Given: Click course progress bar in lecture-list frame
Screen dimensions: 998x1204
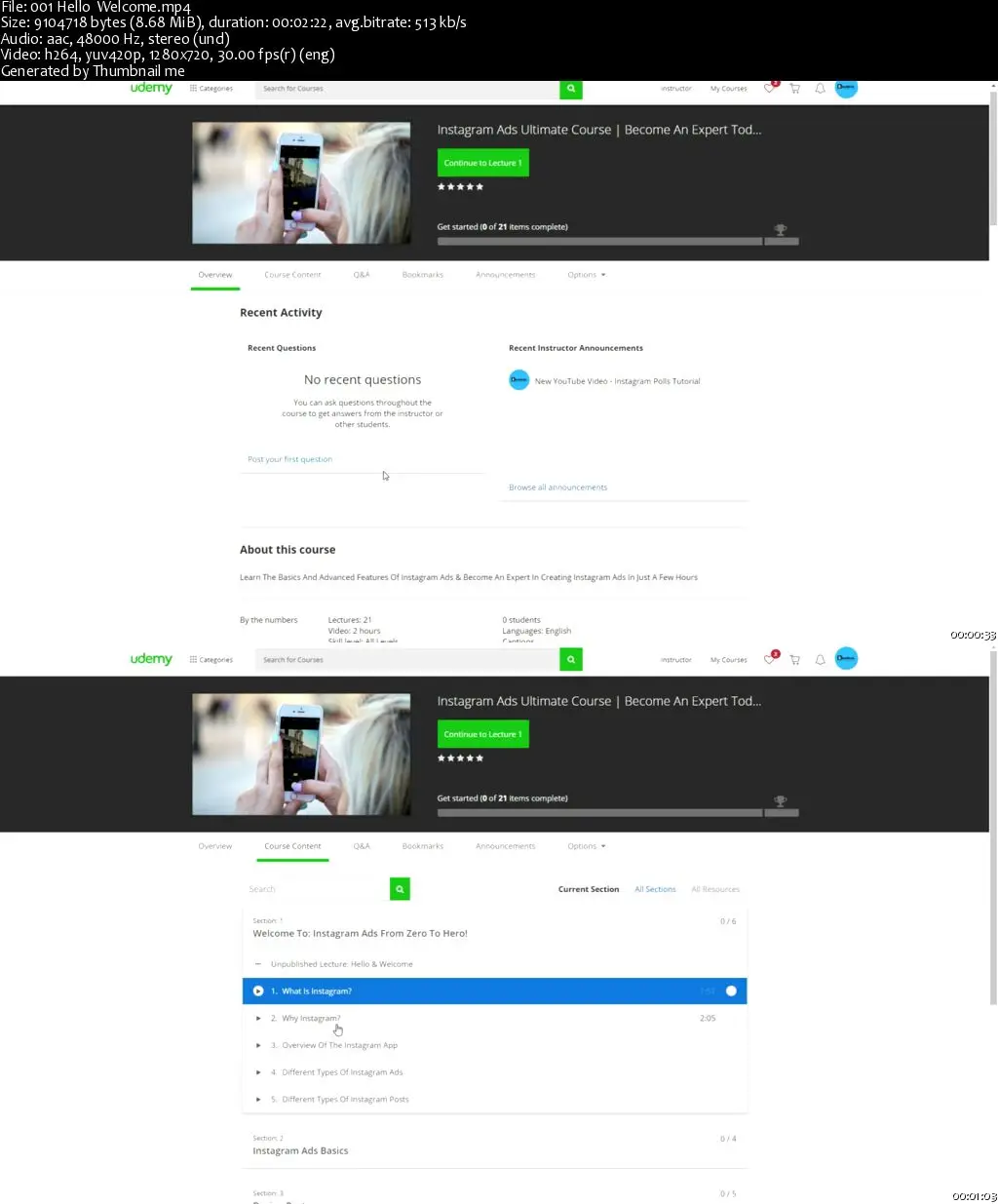Looking at the screenshot, I should tap(618, 812).
